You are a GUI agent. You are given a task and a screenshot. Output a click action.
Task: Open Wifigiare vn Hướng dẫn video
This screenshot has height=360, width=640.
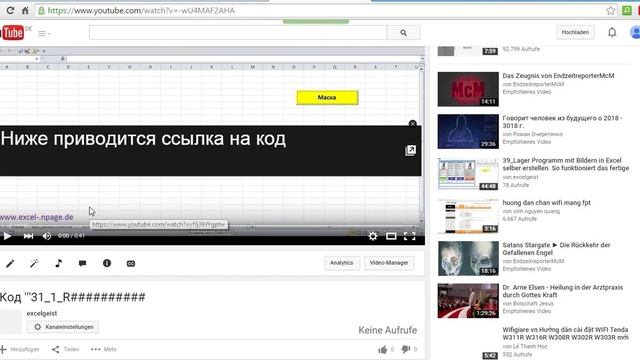(x=565, y=333)
